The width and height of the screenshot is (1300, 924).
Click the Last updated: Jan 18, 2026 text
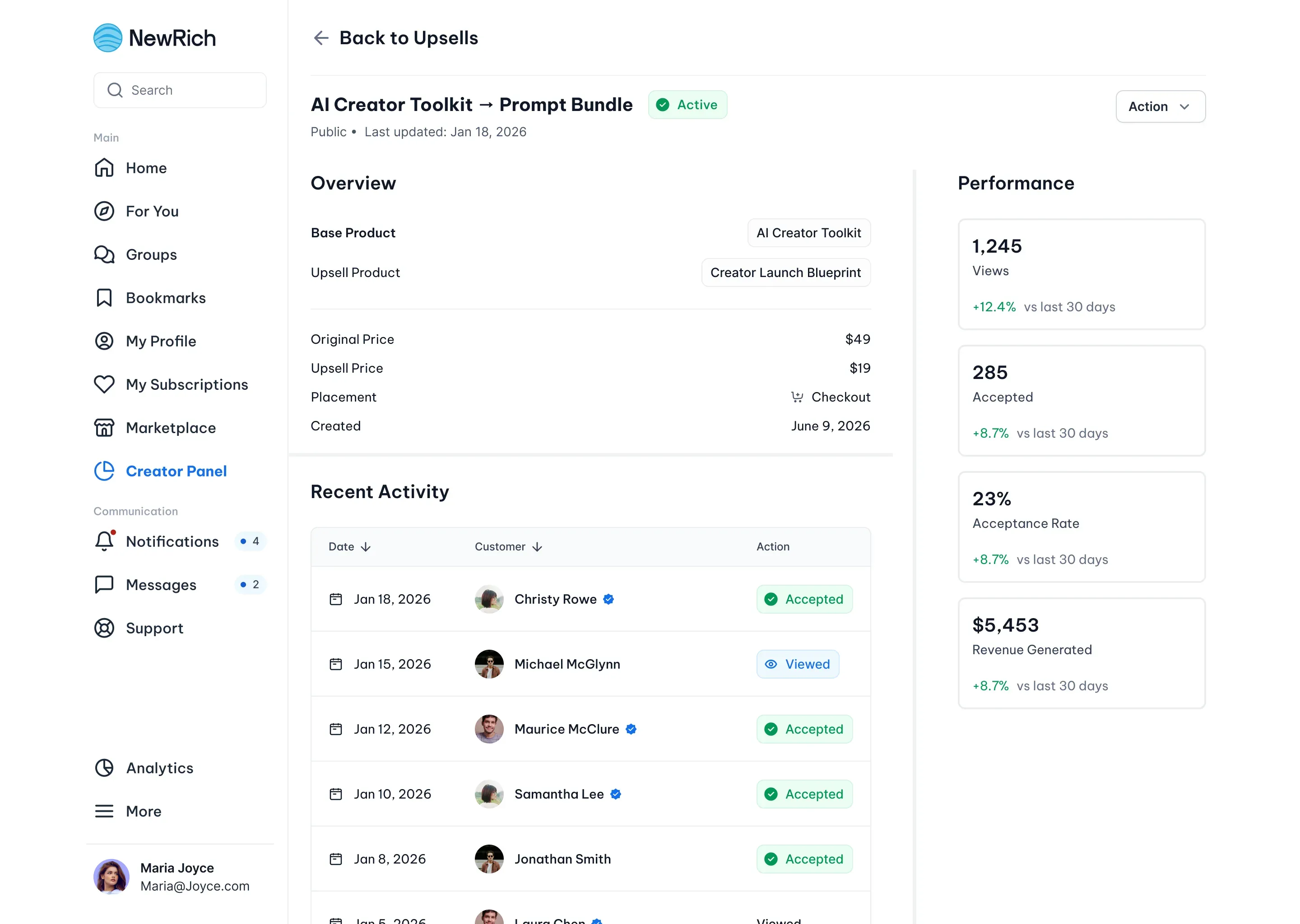point(445,131)
